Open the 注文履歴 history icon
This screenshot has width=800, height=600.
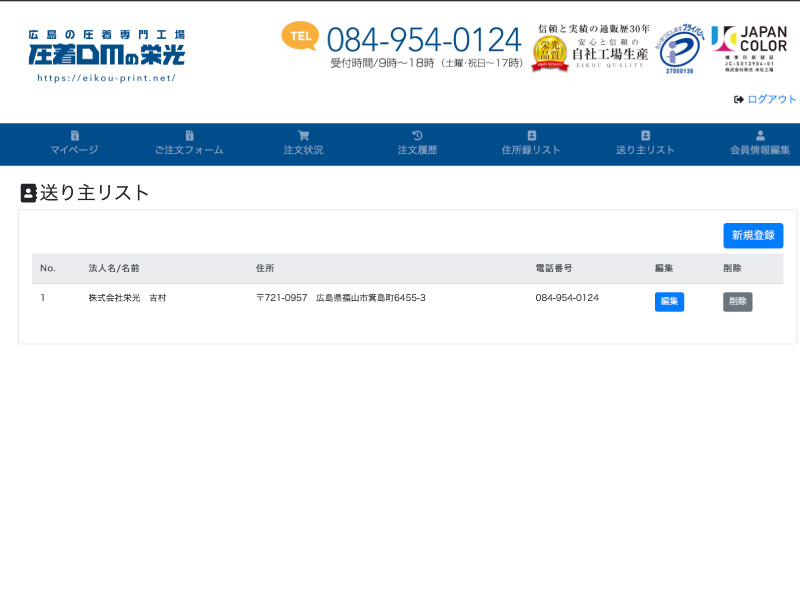coord(418,135)
